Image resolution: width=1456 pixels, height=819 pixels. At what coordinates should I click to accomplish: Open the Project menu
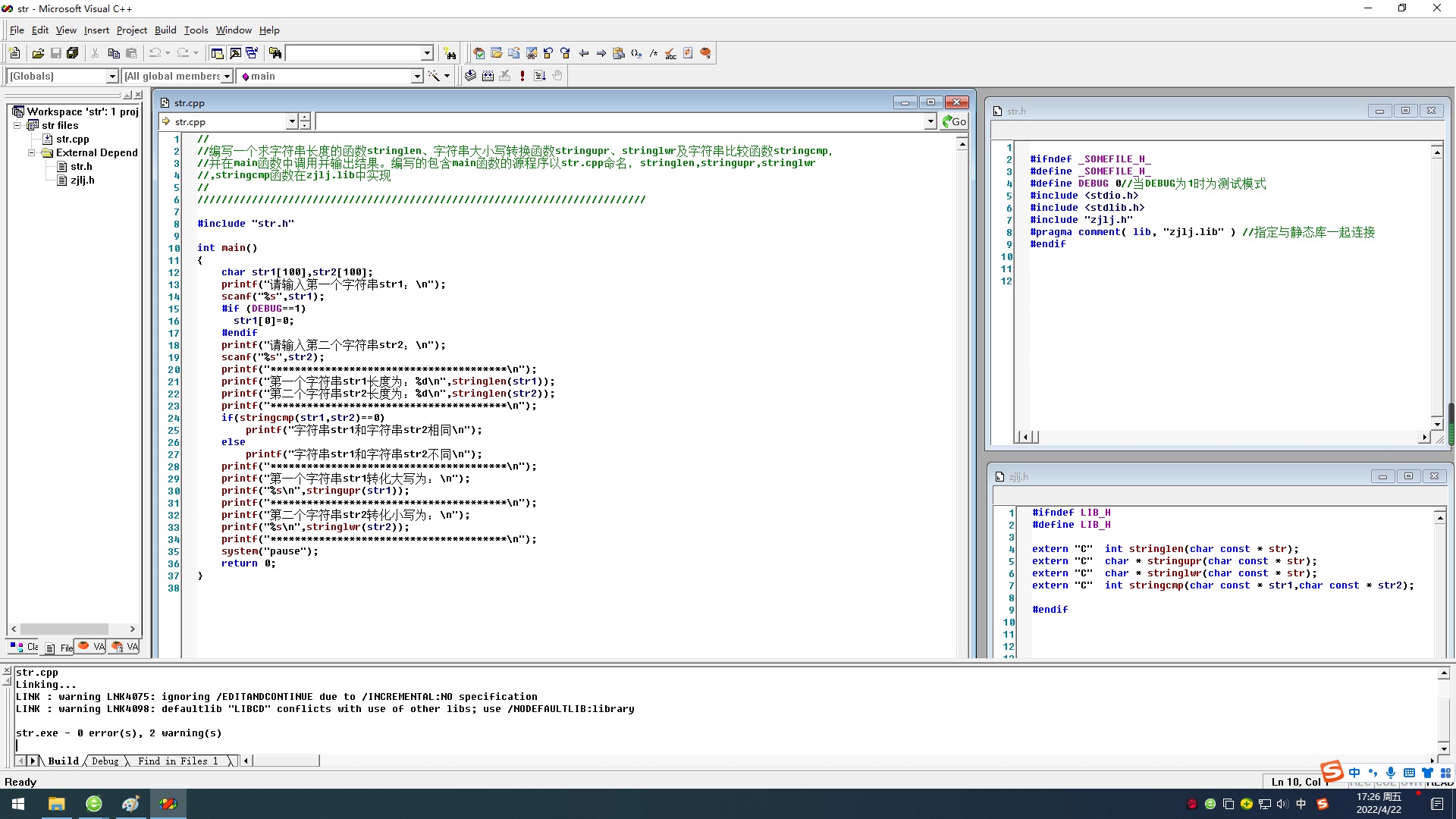(x=131, y=30)
